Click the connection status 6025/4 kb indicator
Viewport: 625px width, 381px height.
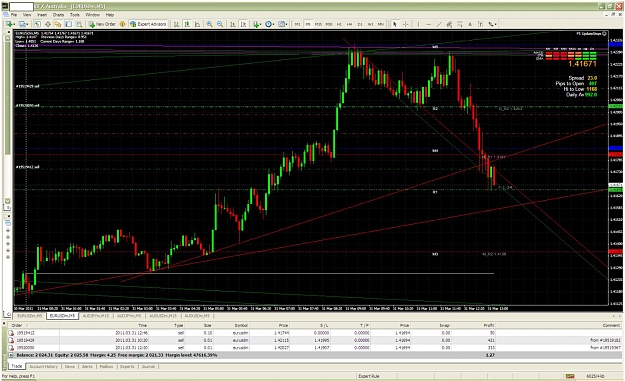pyautogui.click(x=595, y=376)
